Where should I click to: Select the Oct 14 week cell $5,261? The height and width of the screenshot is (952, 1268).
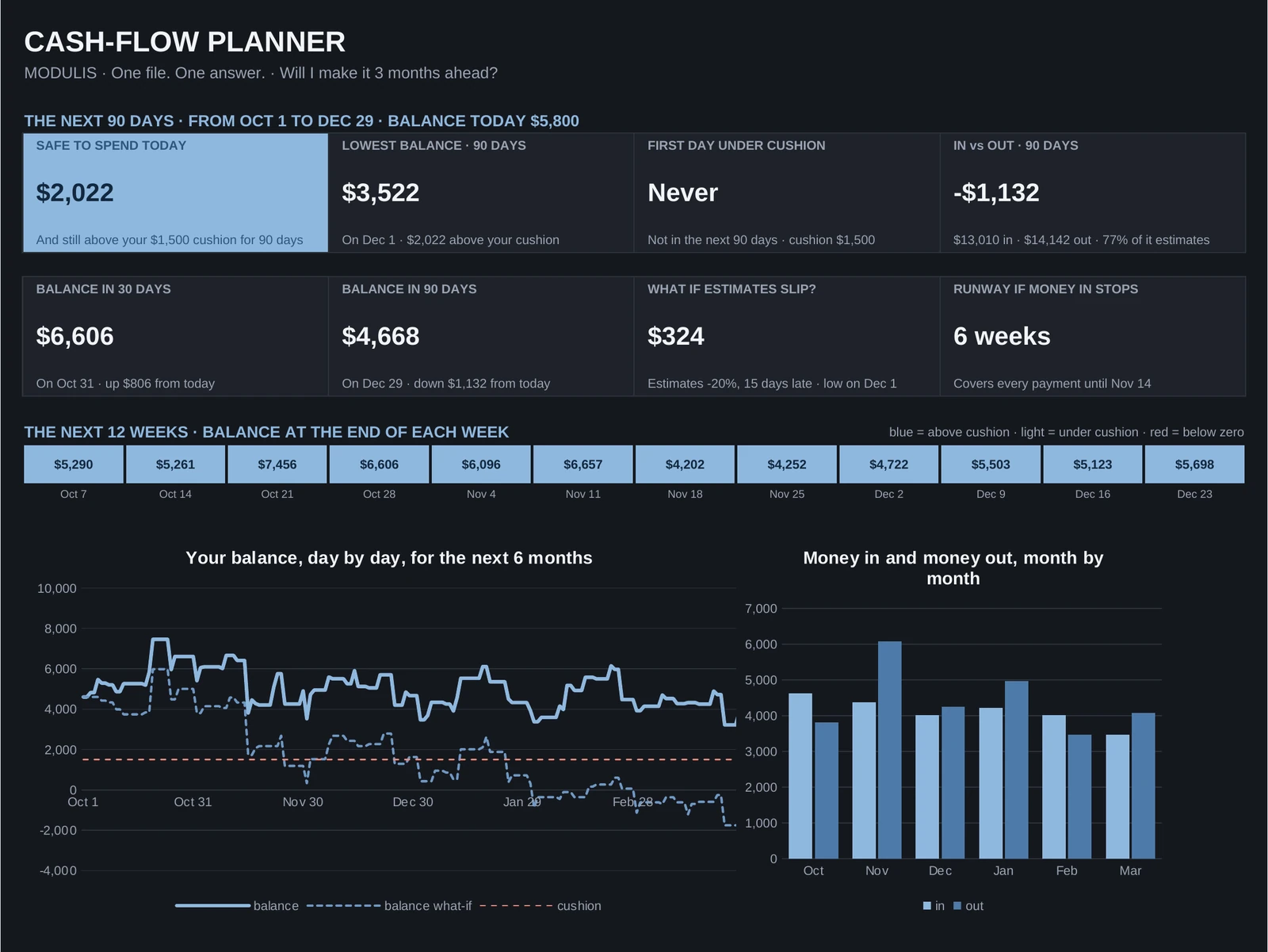point(175,465)
